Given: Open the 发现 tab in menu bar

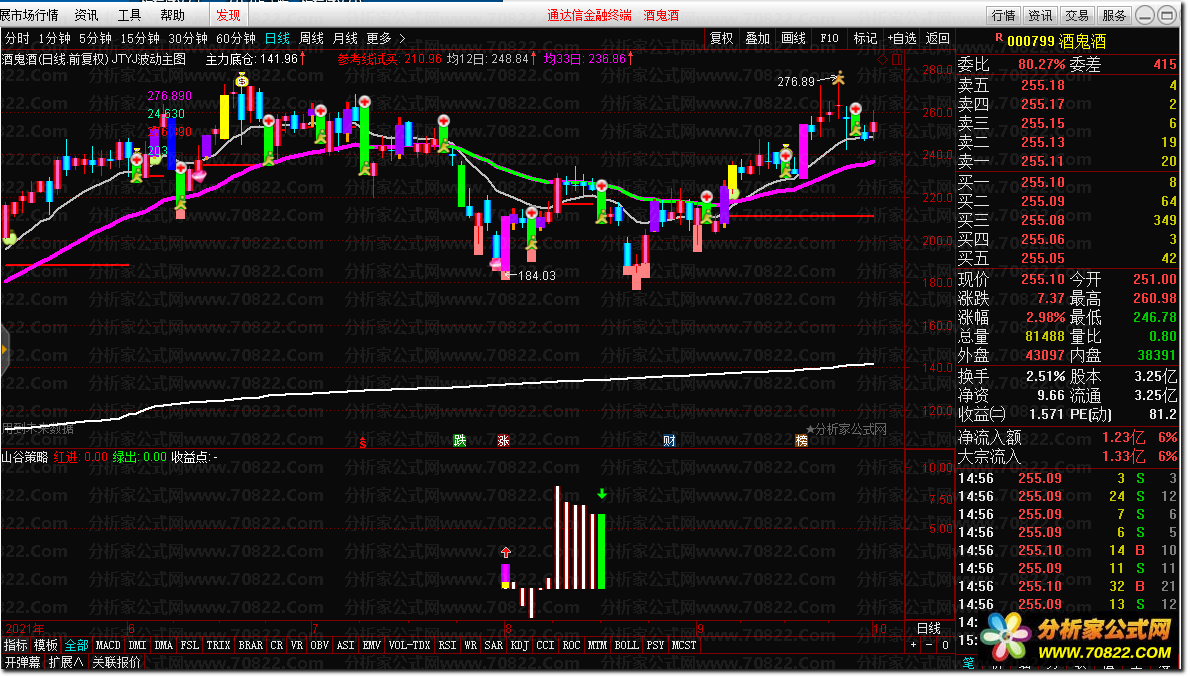Looking at the screenshot, I should (x=228, y=15).
